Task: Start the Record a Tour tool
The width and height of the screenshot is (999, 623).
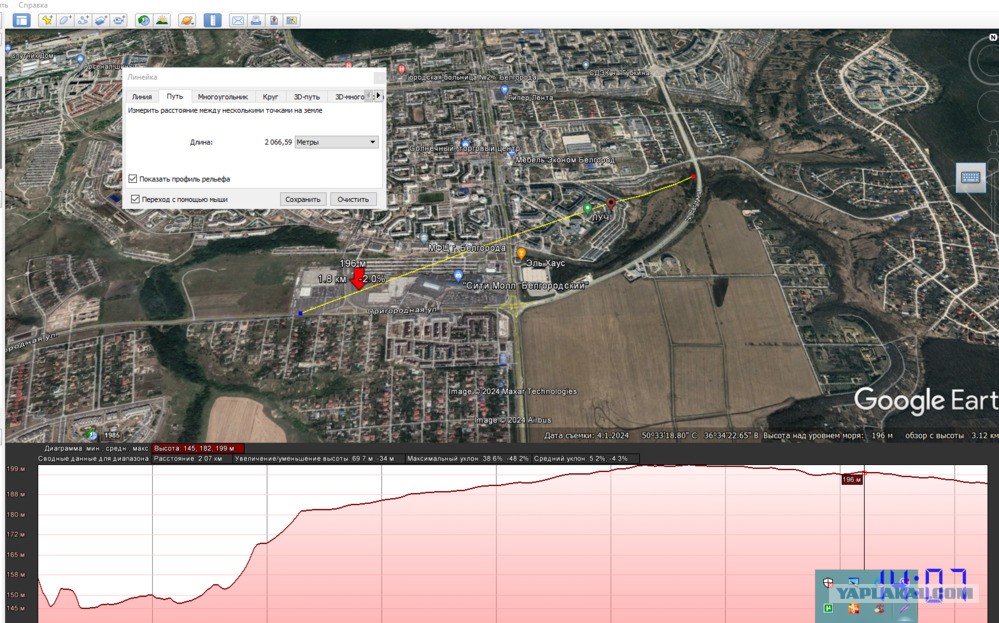Action: [x=119, y=20]
